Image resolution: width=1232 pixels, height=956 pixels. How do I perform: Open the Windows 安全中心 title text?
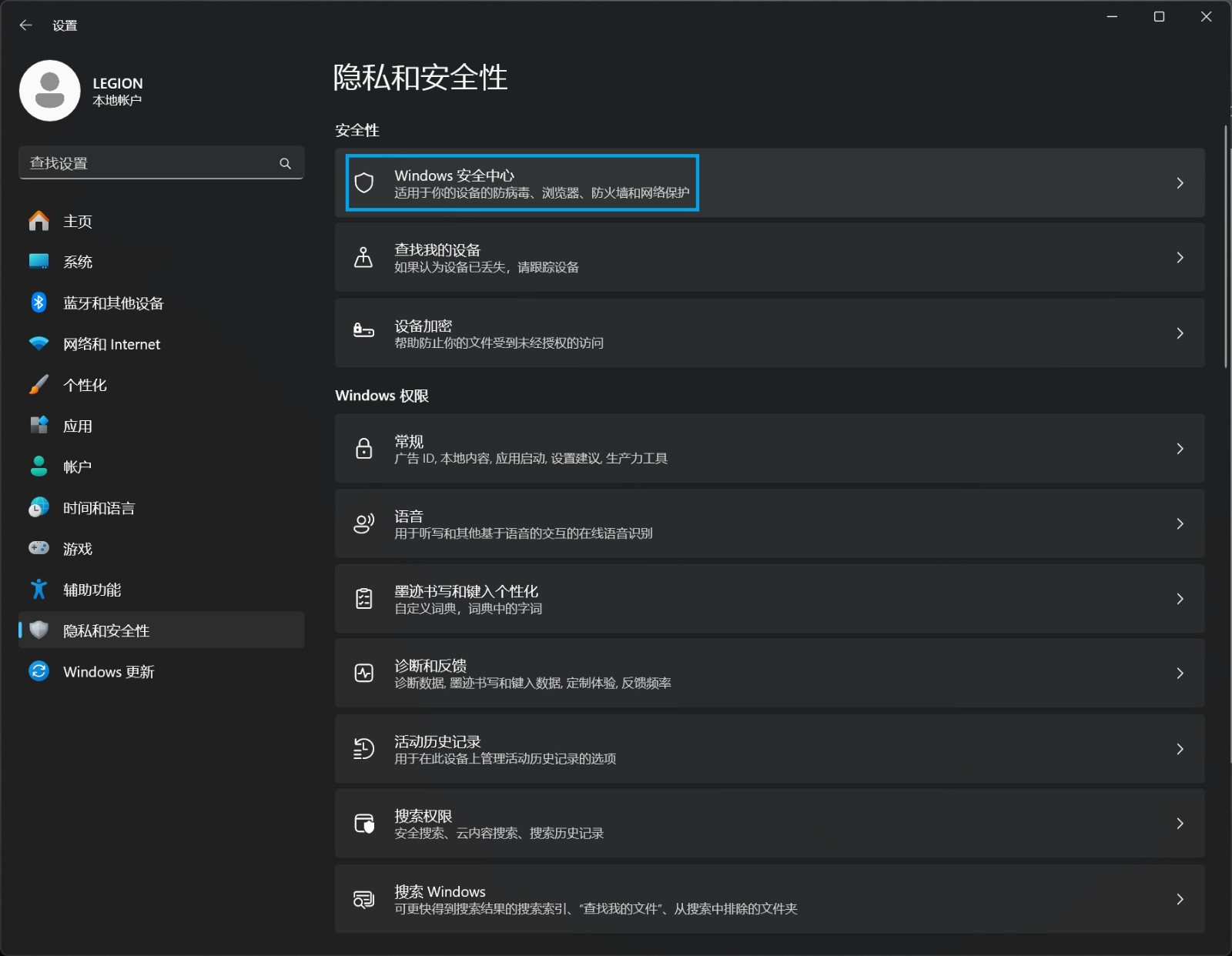(x=454, y=175)
